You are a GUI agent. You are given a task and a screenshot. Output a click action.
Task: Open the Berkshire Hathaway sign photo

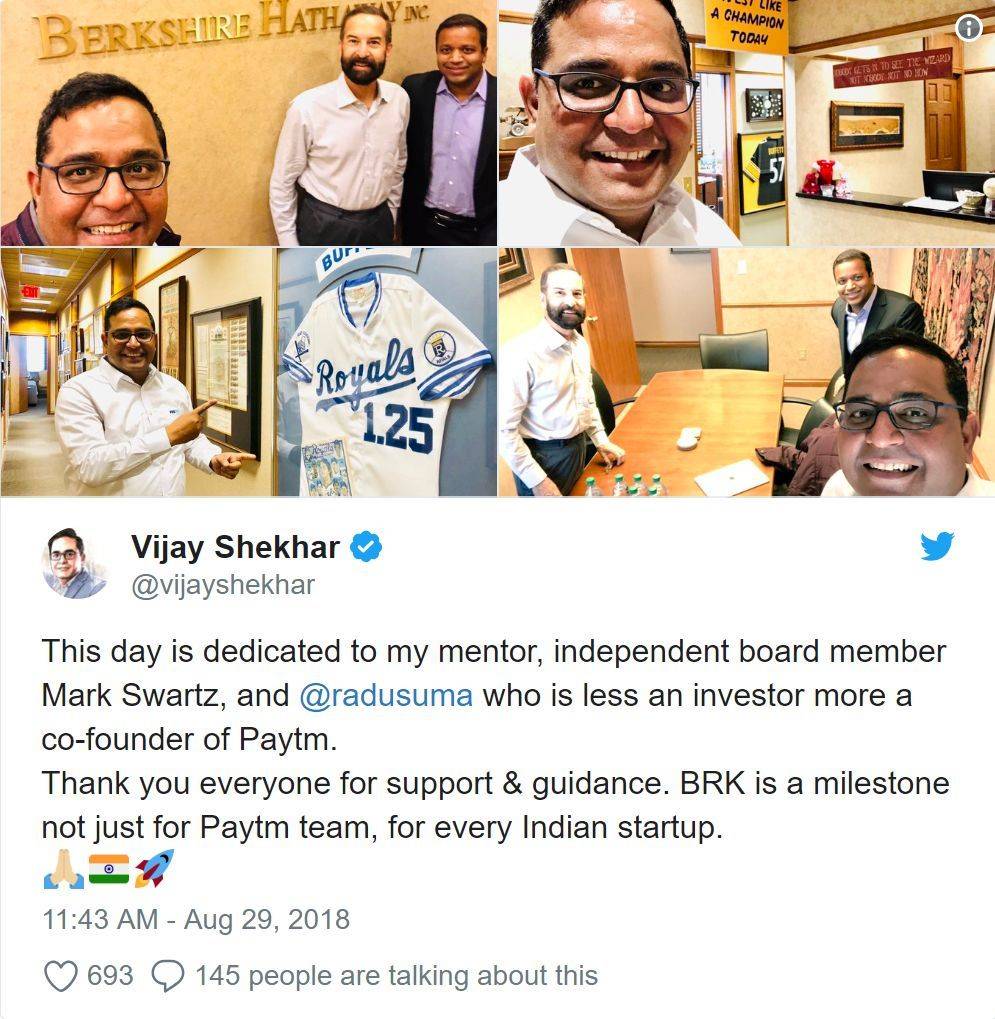tap(248, 123)
